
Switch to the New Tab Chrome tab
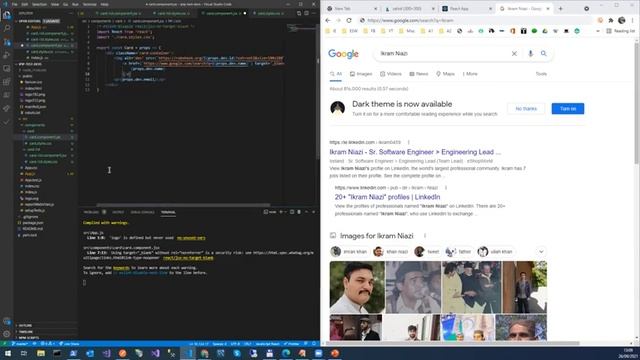(352, 8)
